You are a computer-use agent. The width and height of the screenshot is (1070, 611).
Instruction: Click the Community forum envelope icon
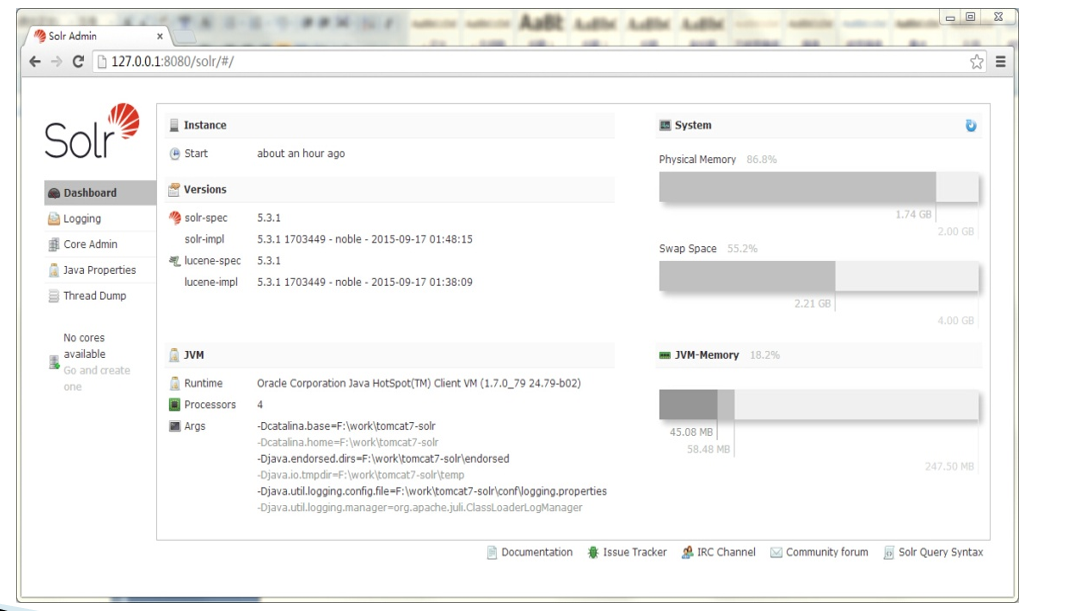click(776, 552)
